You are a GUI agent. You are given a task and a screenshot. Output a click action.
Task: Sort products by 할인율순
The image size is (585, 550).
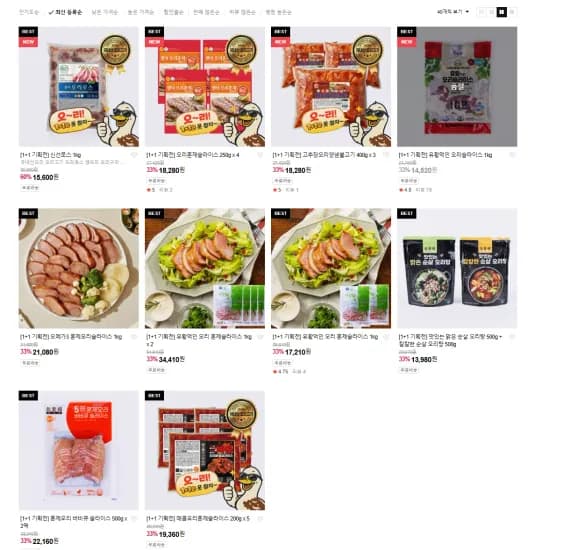coord(173,12)
